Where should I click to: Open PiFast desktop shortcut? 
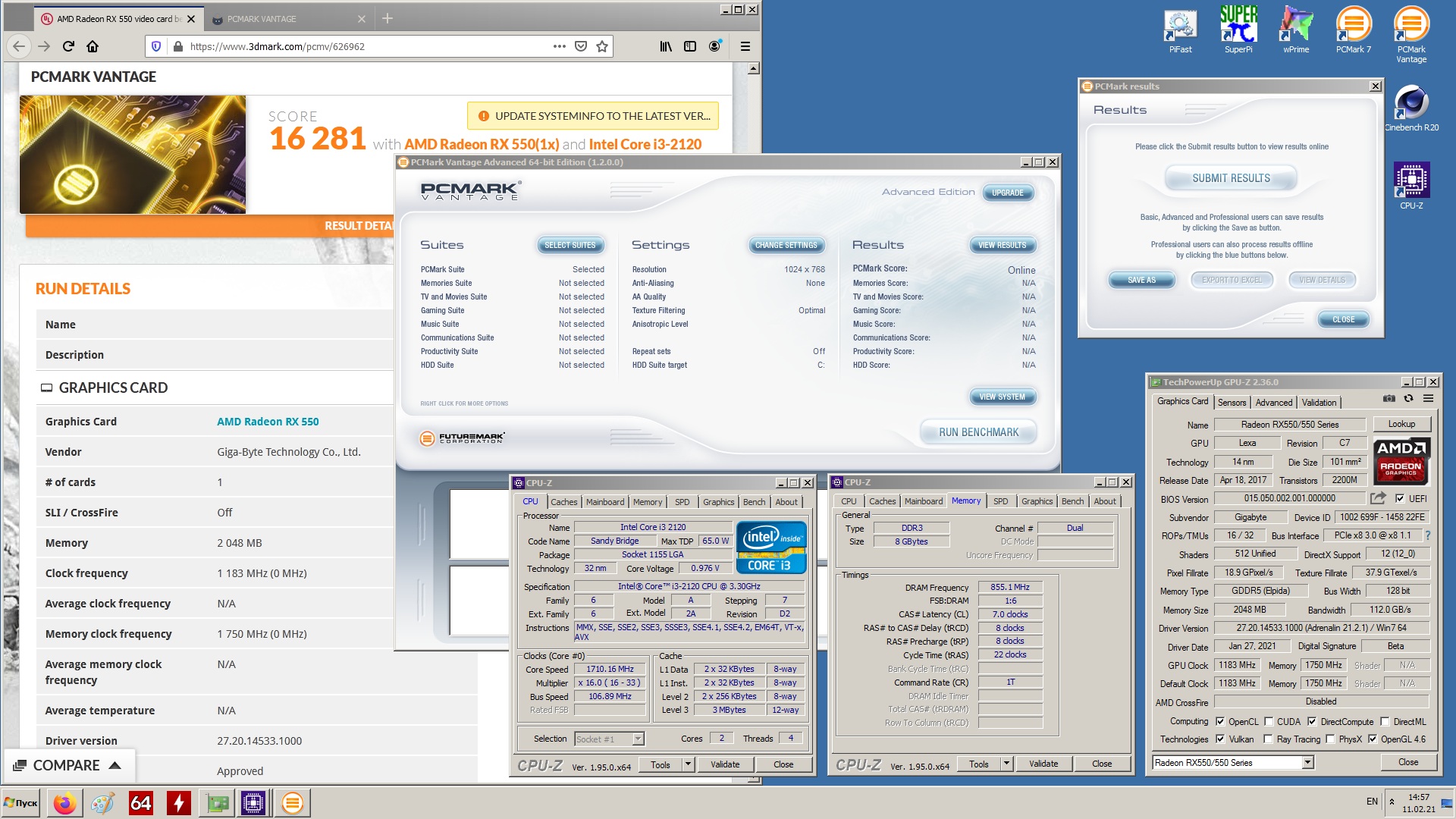tap(1180, 31)
